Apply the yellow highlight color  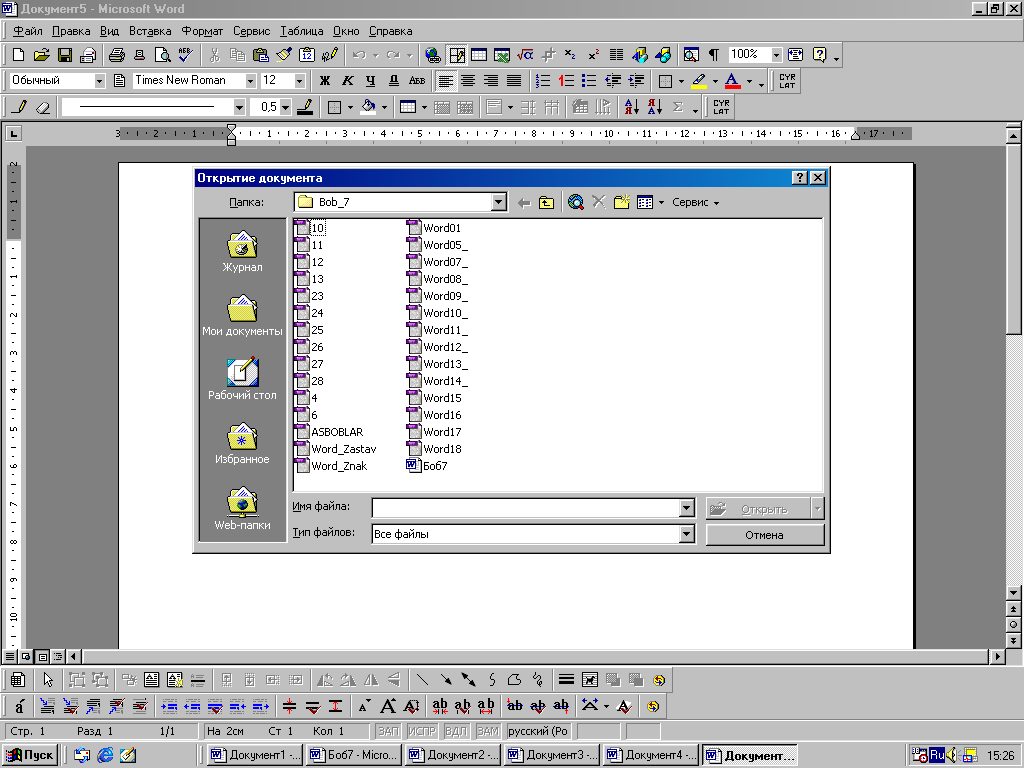(699, 81)
